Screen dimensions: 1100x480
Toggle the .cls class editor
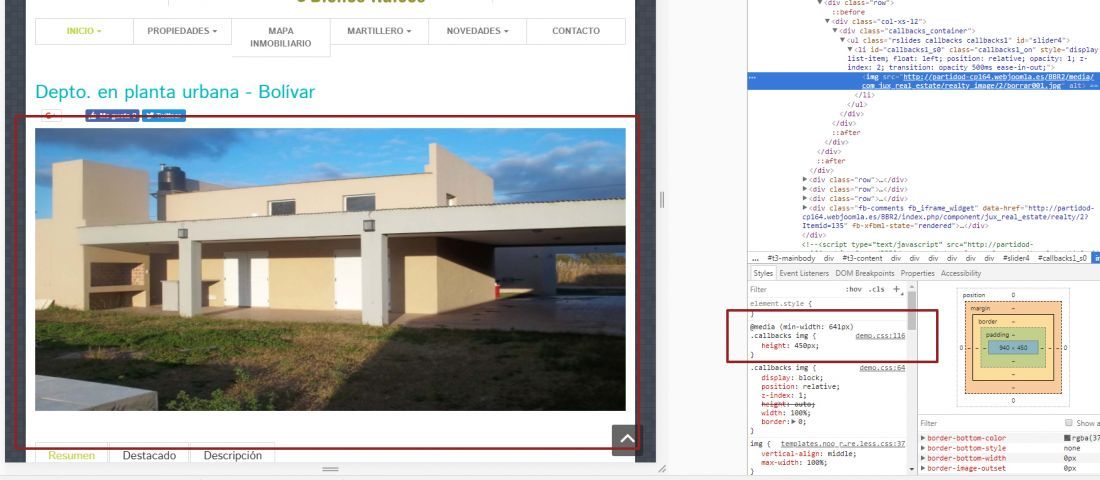[876, 289]
